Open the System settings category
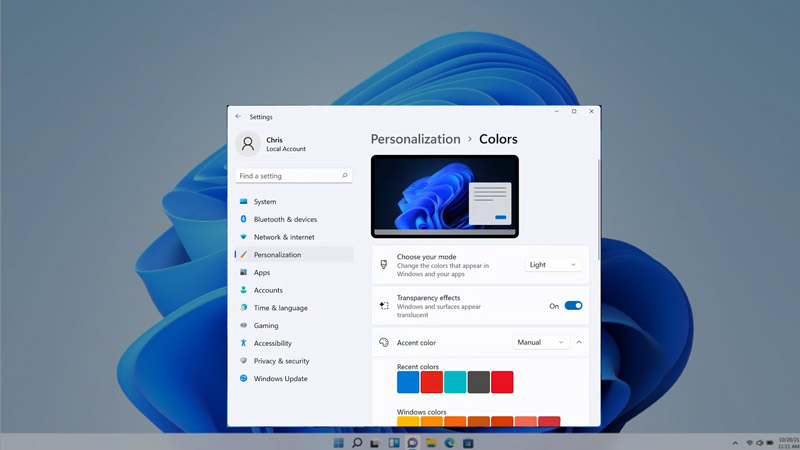This screenshot has width=800, height=450. 294,202
